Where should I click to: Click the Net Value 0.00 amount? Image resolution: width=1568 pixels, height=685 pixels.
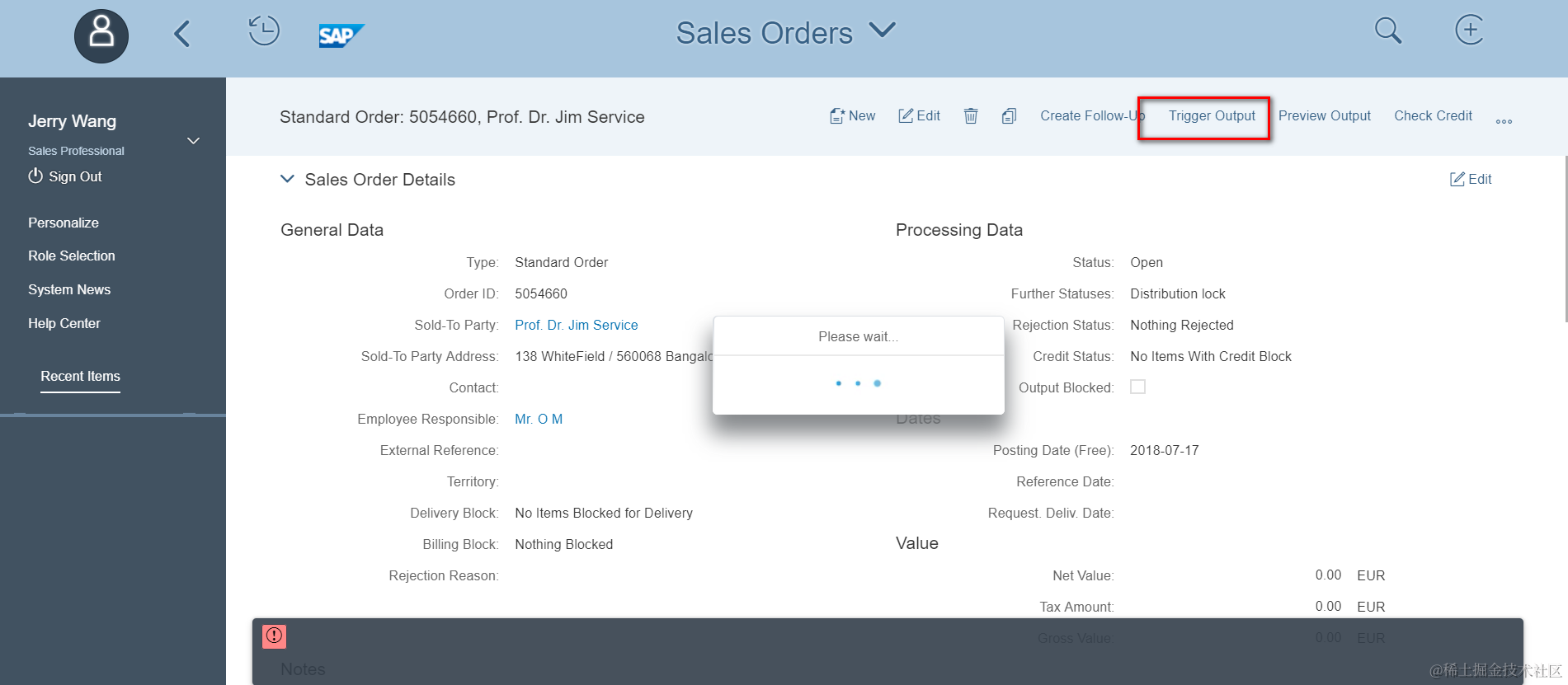pyautogui.click(x=1328, y=575)
